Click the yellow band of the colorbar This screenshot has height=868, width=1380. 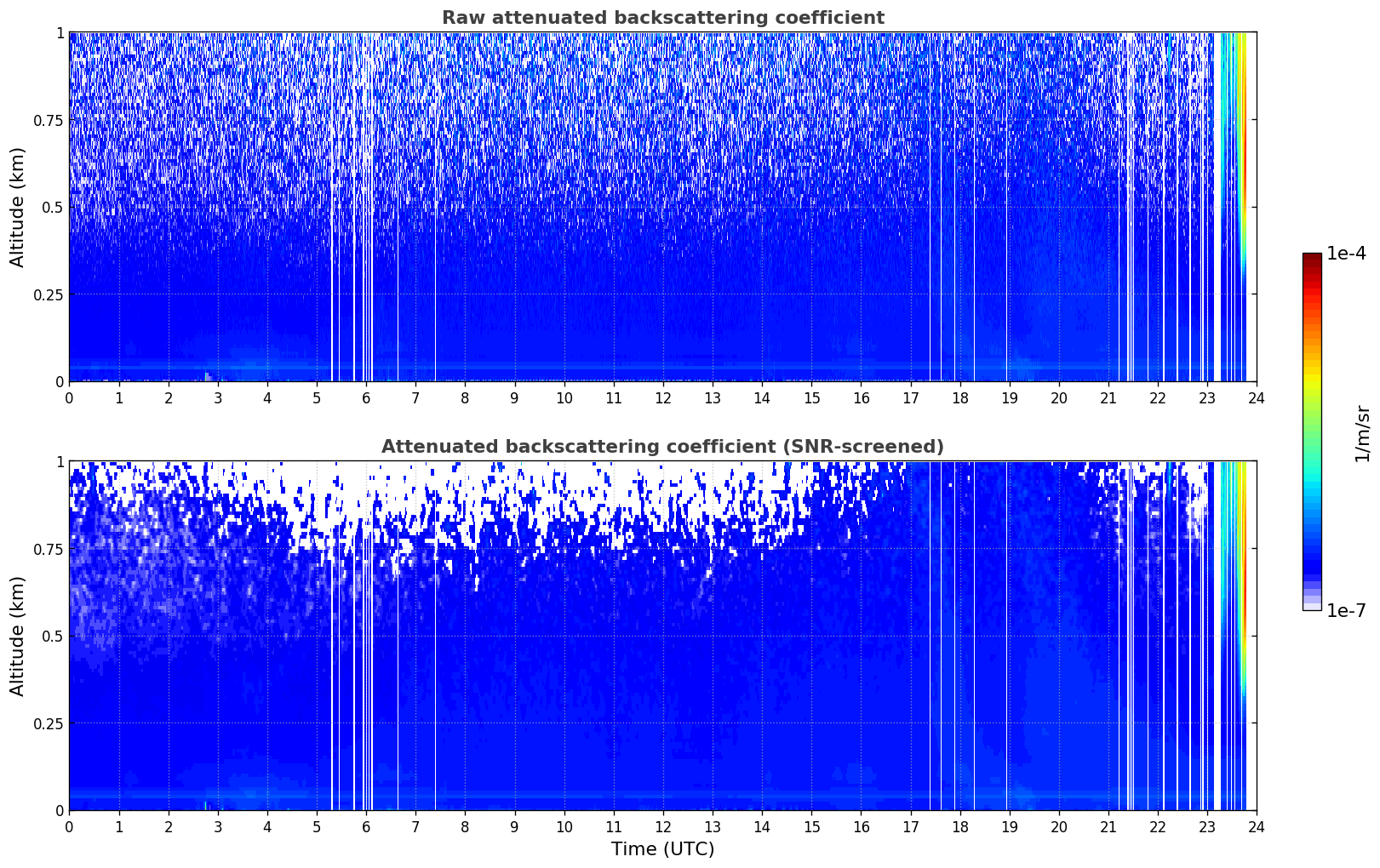point(1312,373)
